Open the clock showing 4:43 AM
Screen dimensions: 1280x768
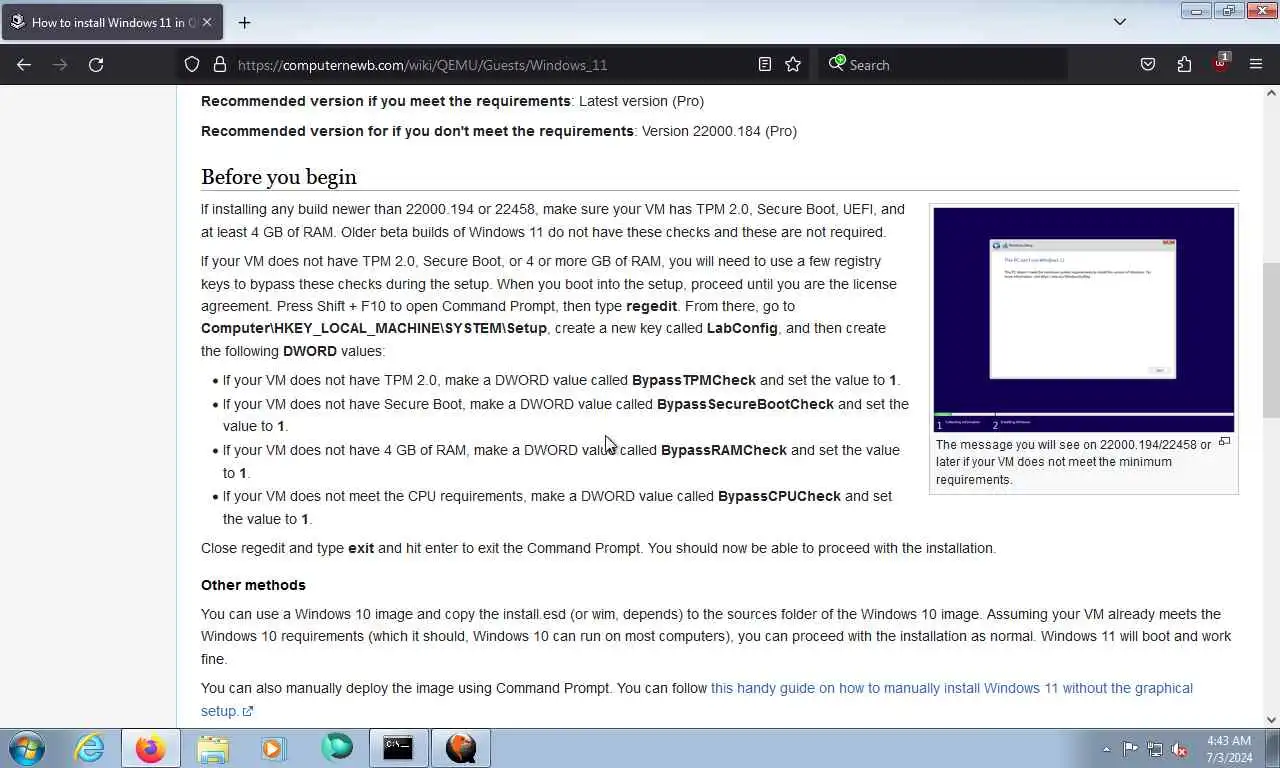[1229, 749]
